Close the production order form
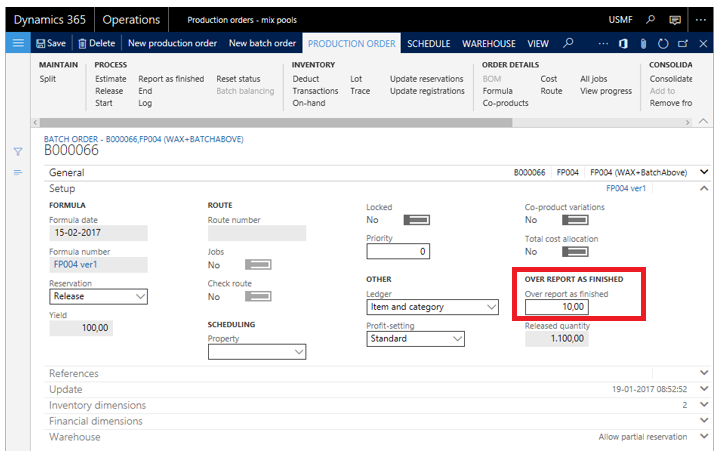Image resolution: width=717 pixels, height=472 pixels. pos(703,43)
